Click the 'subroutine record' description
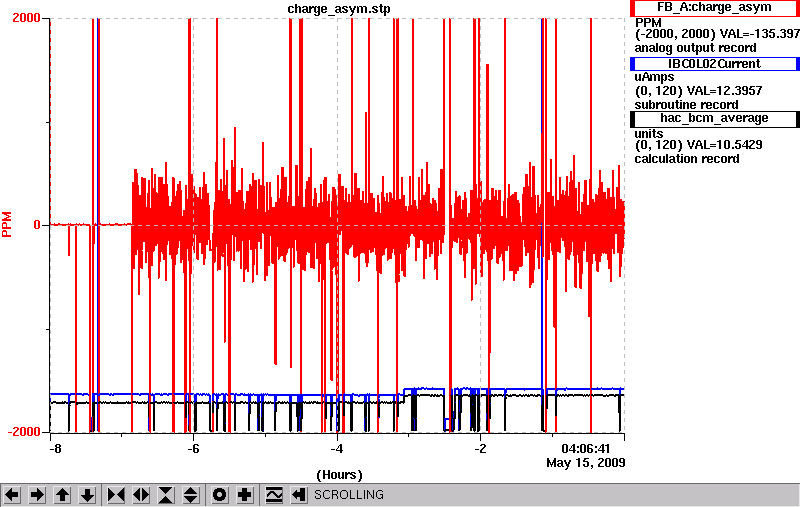 coord(686,105)
